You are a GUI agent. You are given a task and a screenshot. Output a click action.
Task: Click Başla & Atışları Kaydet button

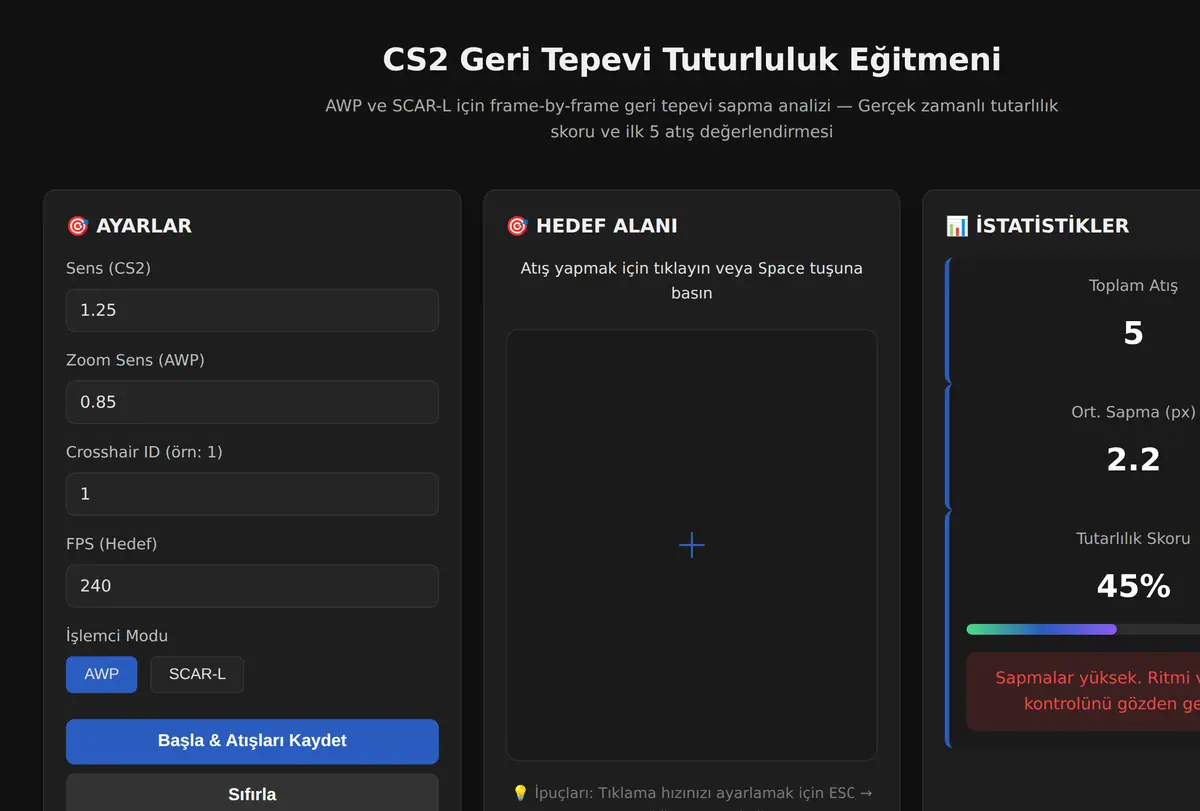coord(252,741)
